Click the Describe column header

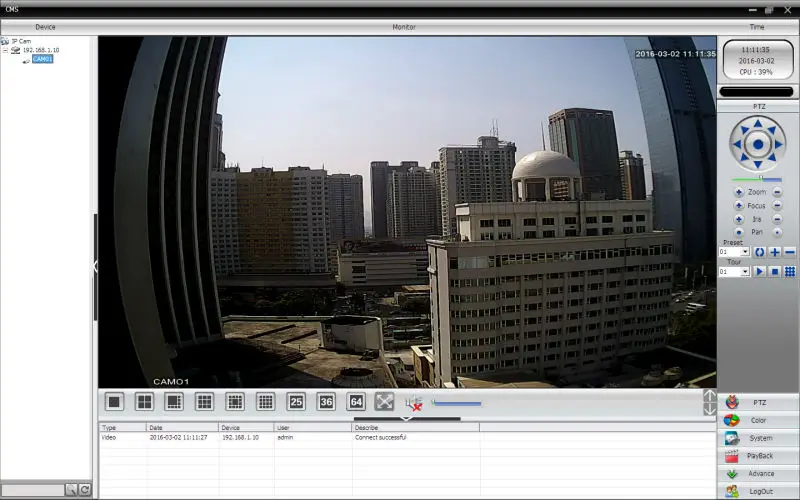[416, 428]
